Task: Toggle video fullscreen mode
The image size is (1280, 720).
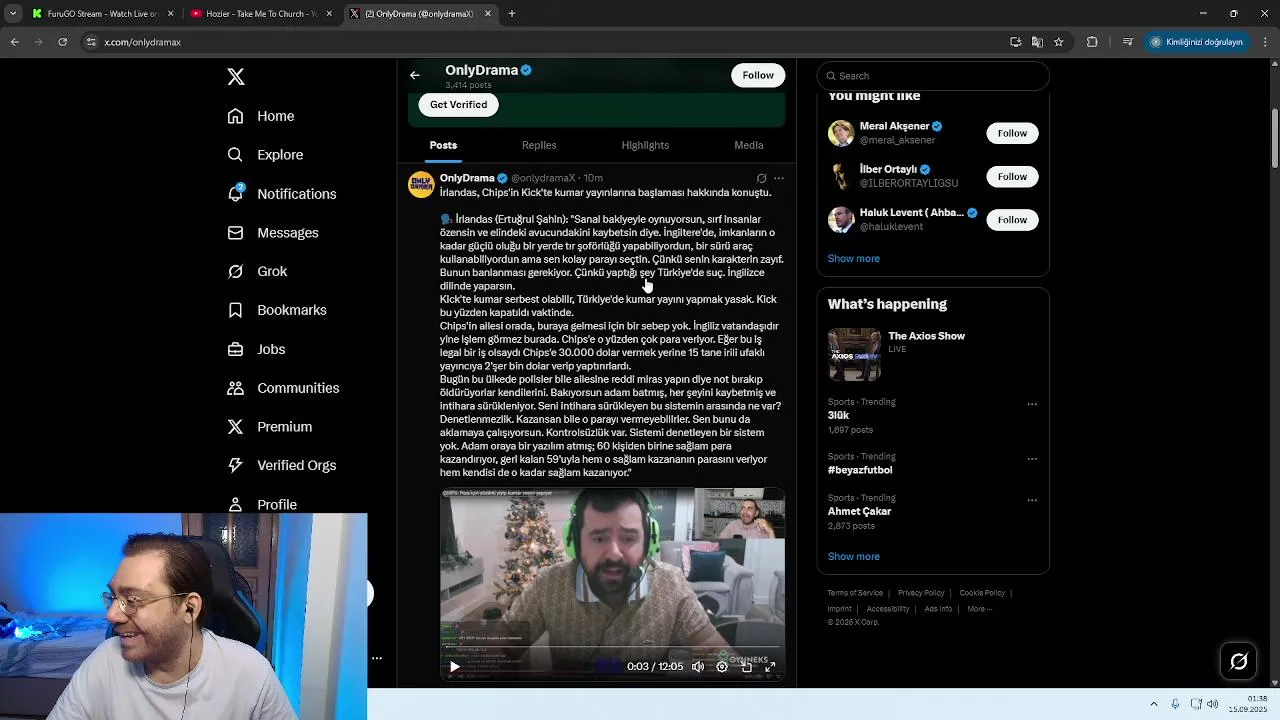Action: 770,667
